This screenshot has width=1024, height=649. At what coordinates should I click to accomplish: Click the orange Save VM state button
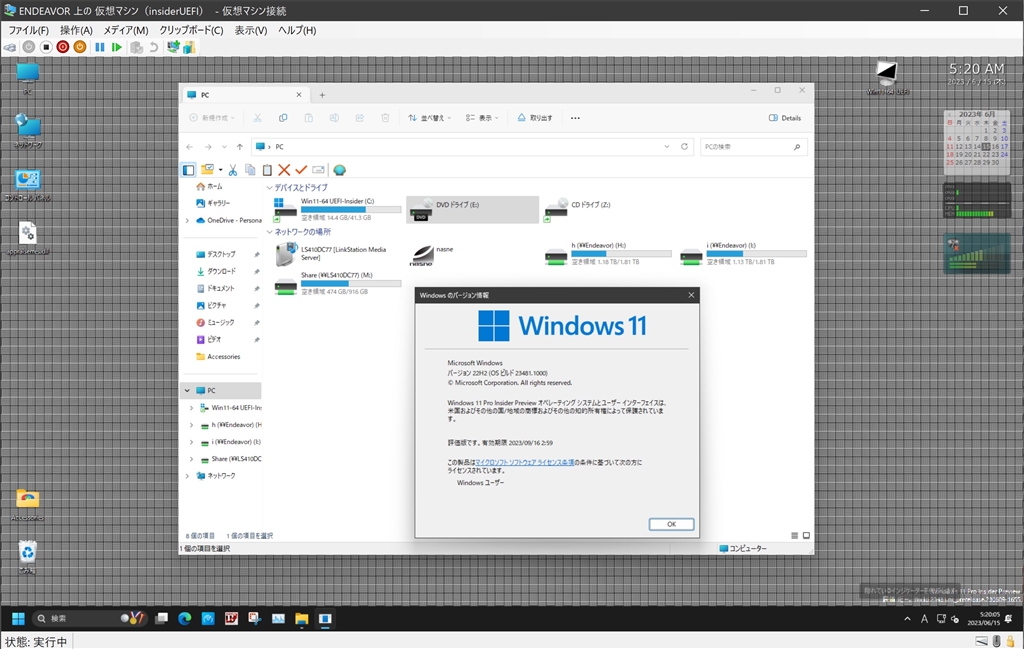[x=80, y=47]
